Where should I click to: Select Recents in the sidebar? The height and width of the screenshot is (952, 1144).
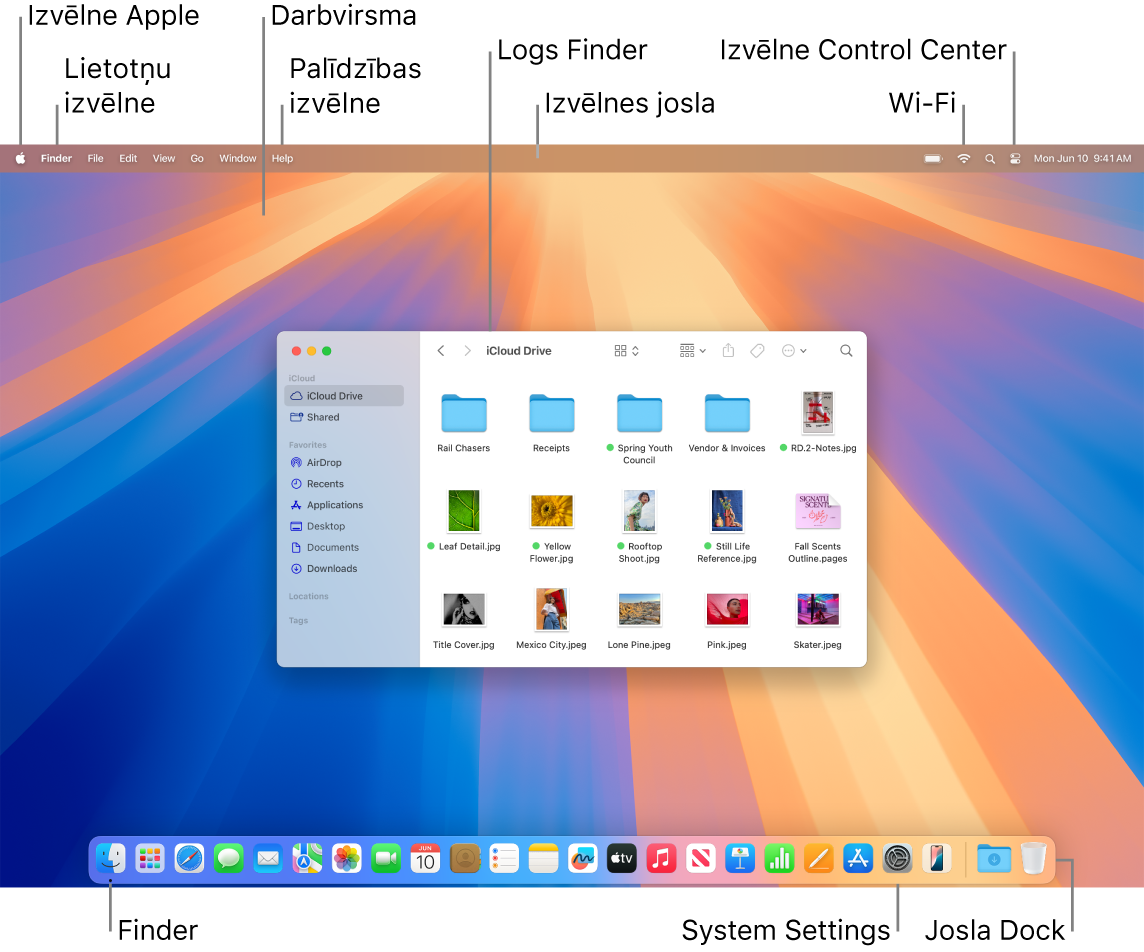point(344,484)
